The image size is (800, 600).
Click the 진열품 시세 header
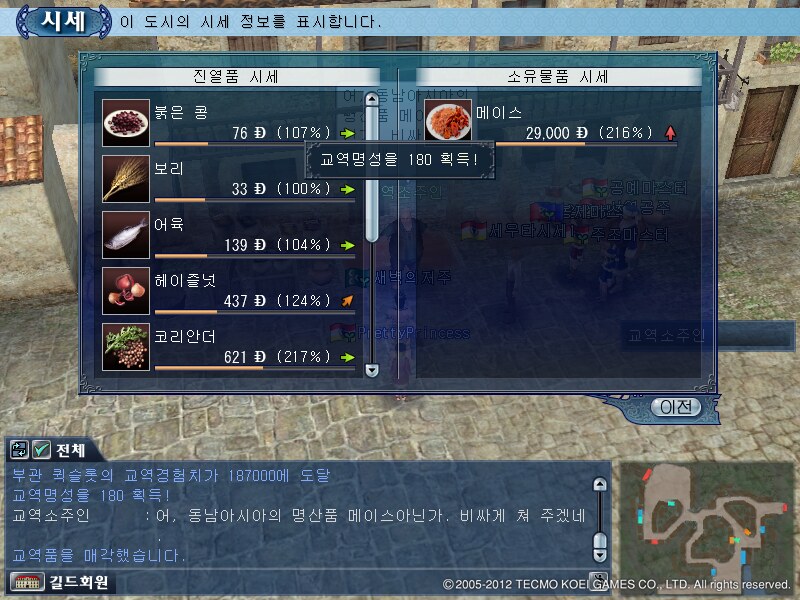[x=237, y=77]
